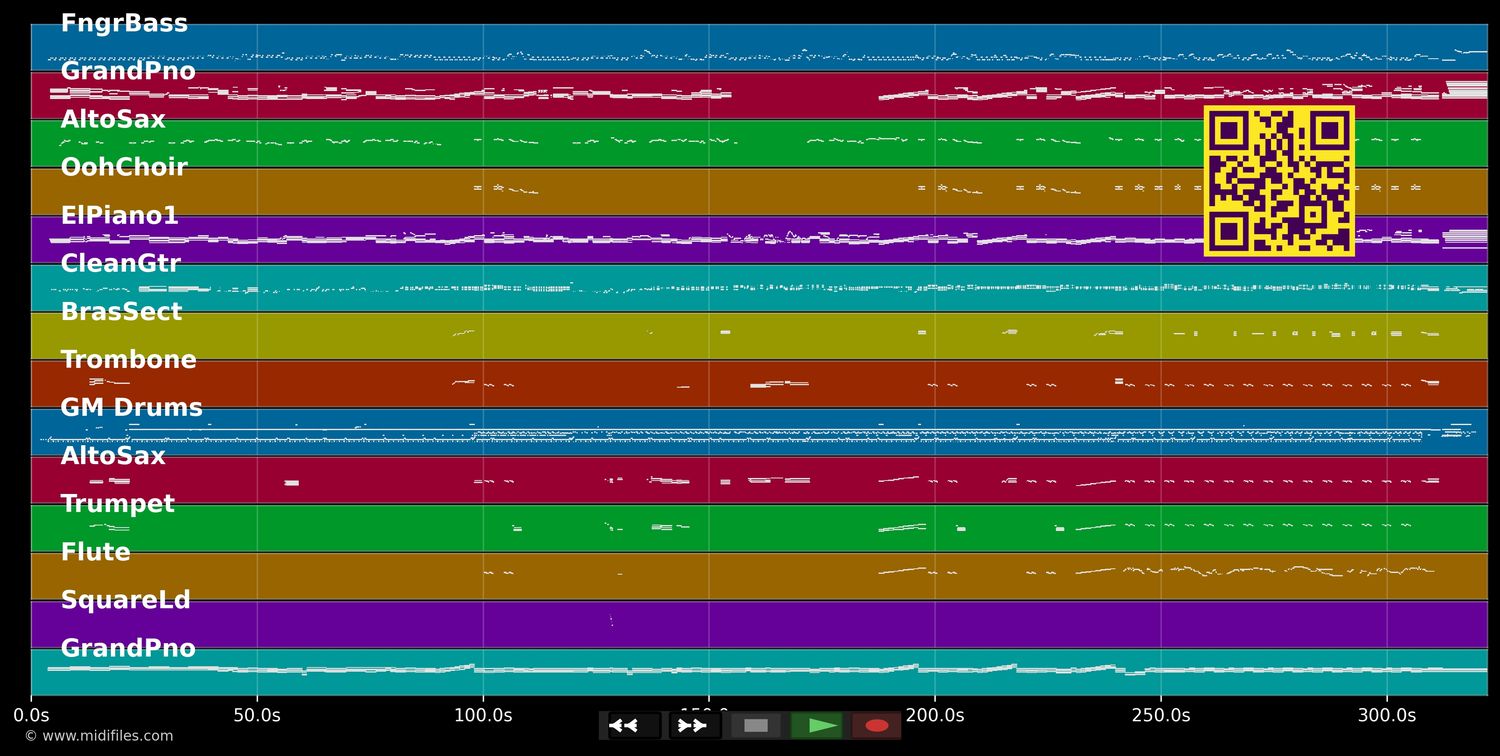Click the red Record button
This screenshot has width=1500, height=756.
click(876, 726)
